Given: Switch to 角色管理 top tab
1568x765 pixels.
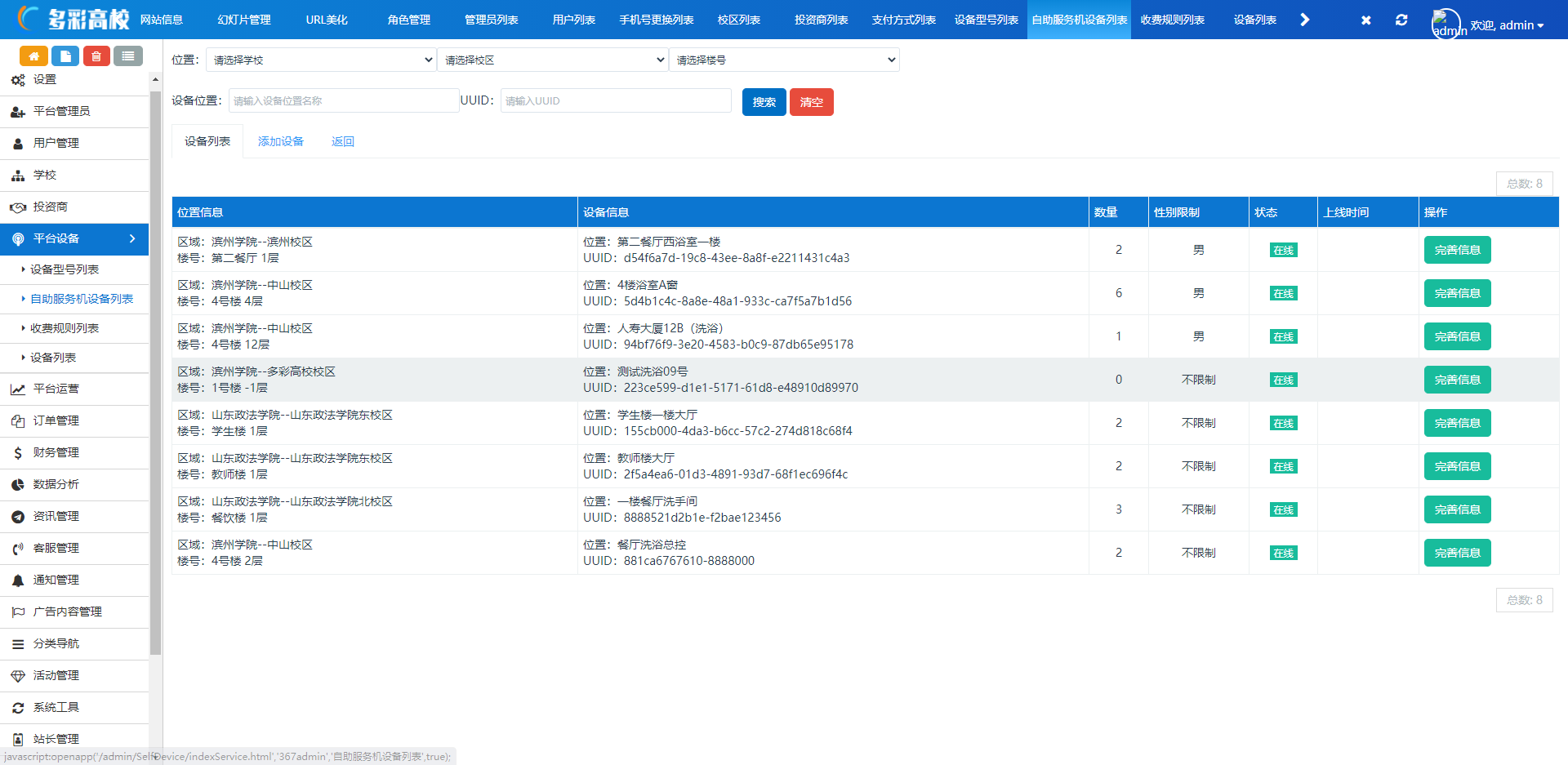Looking at the screenshot, I should [408, 20].
